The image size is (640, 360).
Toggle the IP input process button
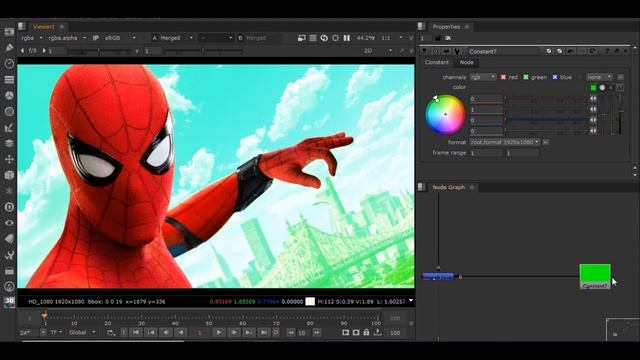click(96, 38)
